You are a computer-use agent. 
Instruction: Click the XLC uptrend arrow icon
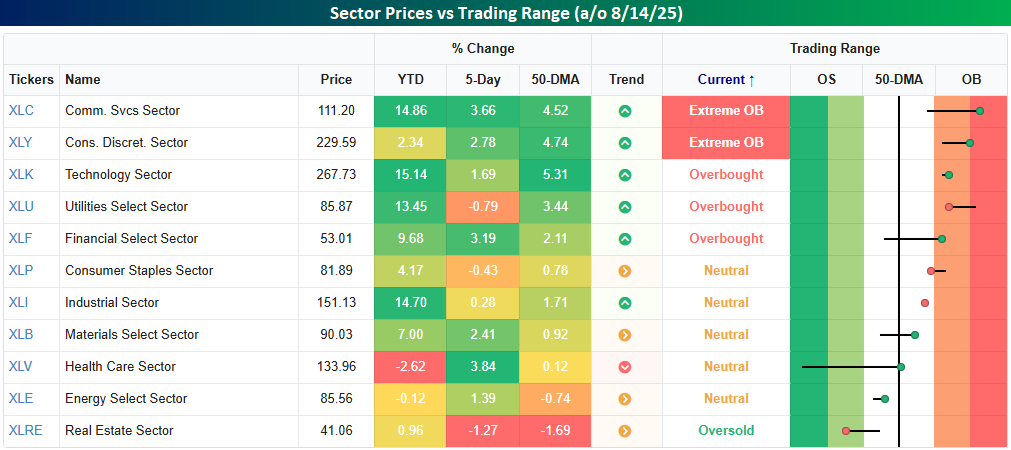[625, 111]
